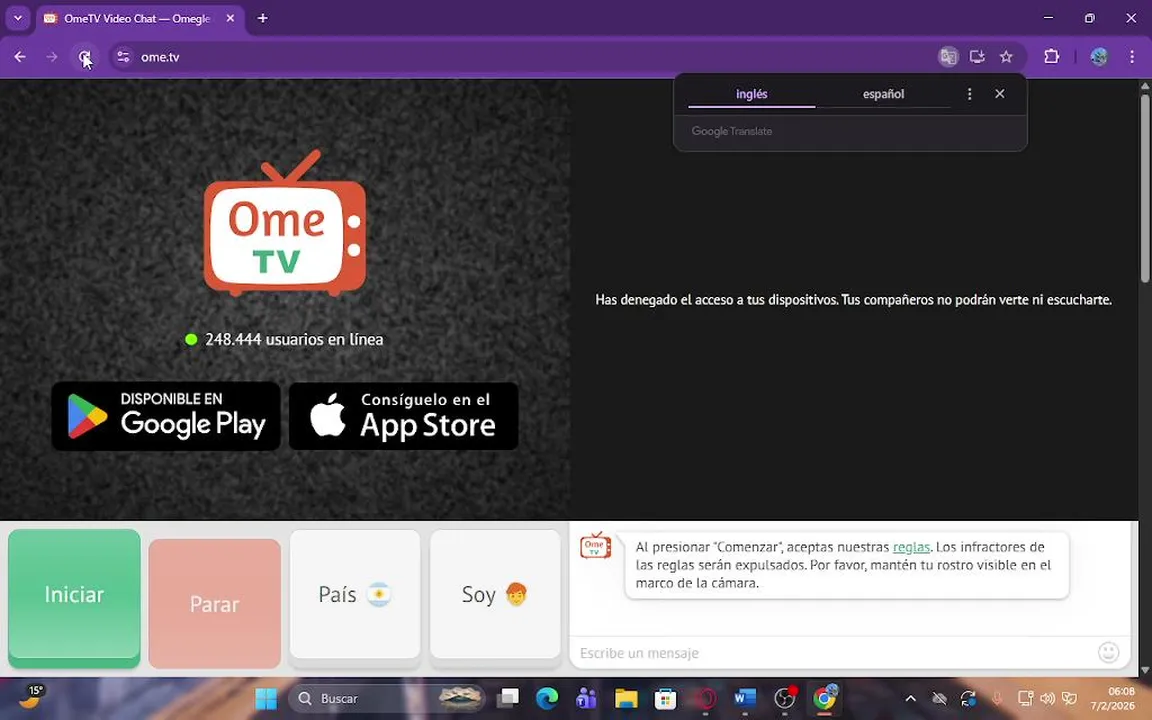
Task: Click the browser back arrow
Action: 20,57
